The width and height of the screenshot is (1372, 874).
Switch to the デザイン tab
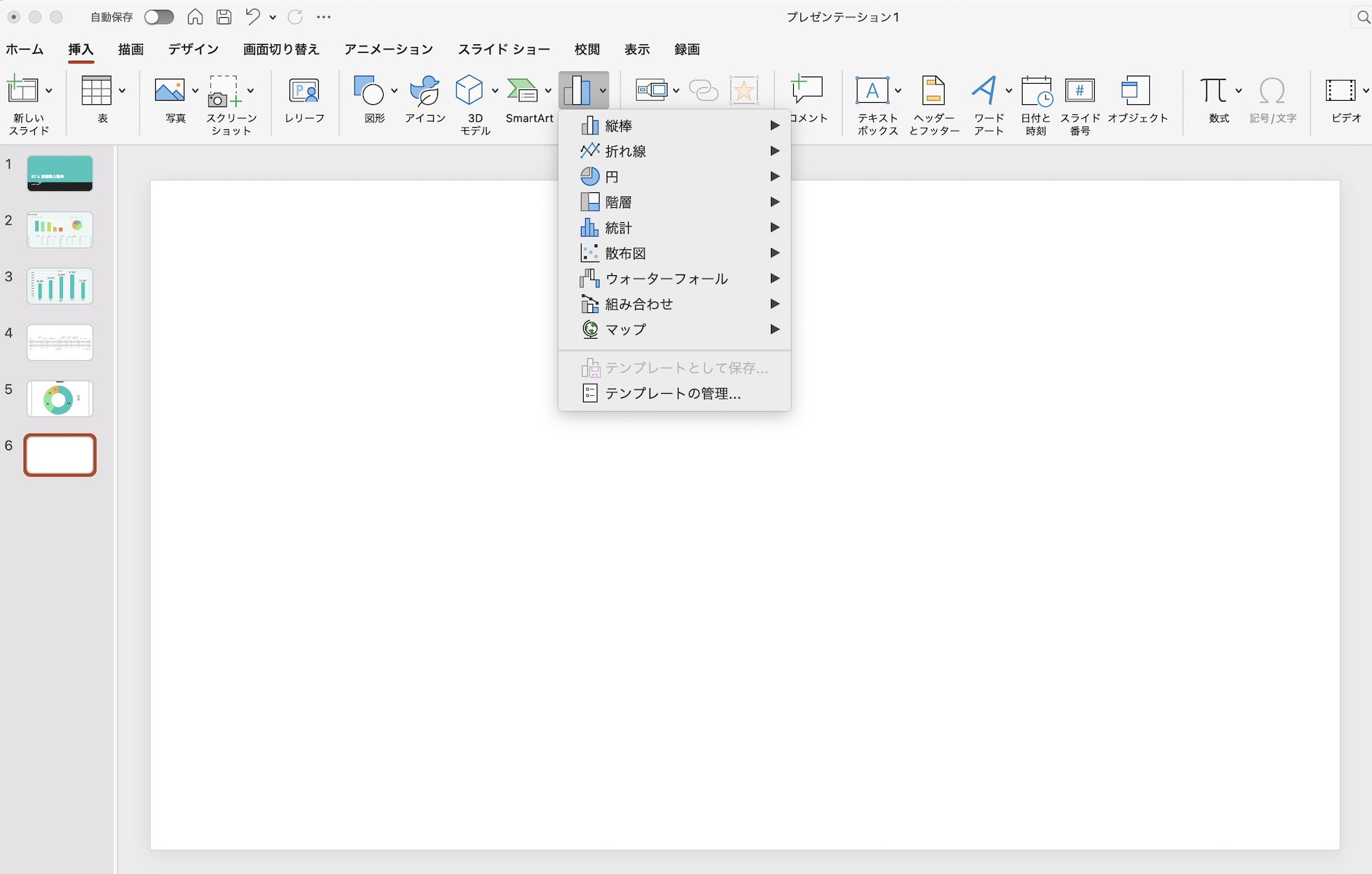point(194,49)
